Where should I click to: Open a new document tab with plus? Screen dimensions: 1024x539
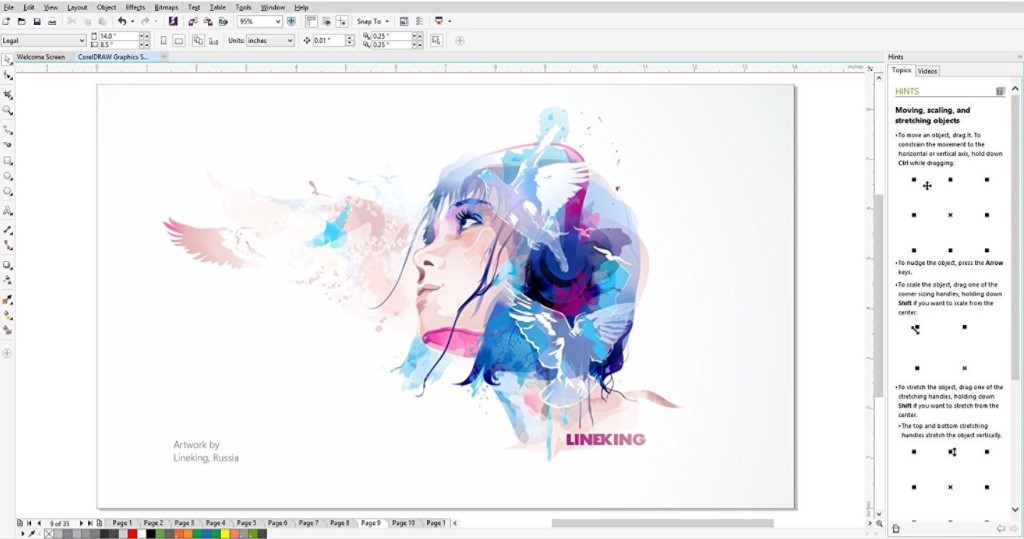(164, 57)
